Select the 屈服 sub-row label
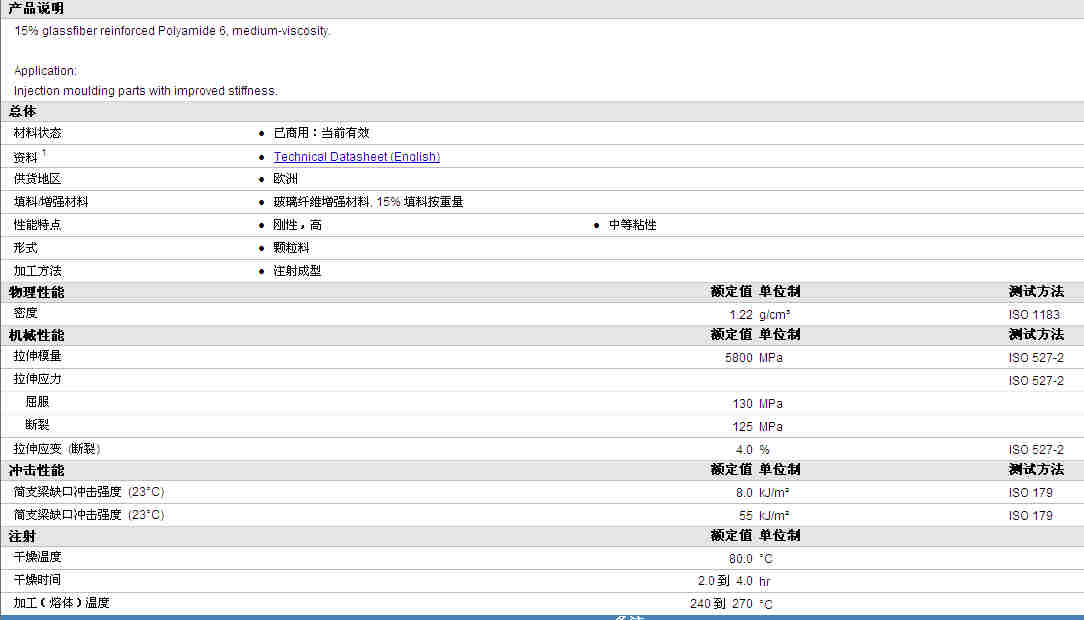This screenshot has width=1084, height=620. tap(37, 402)
